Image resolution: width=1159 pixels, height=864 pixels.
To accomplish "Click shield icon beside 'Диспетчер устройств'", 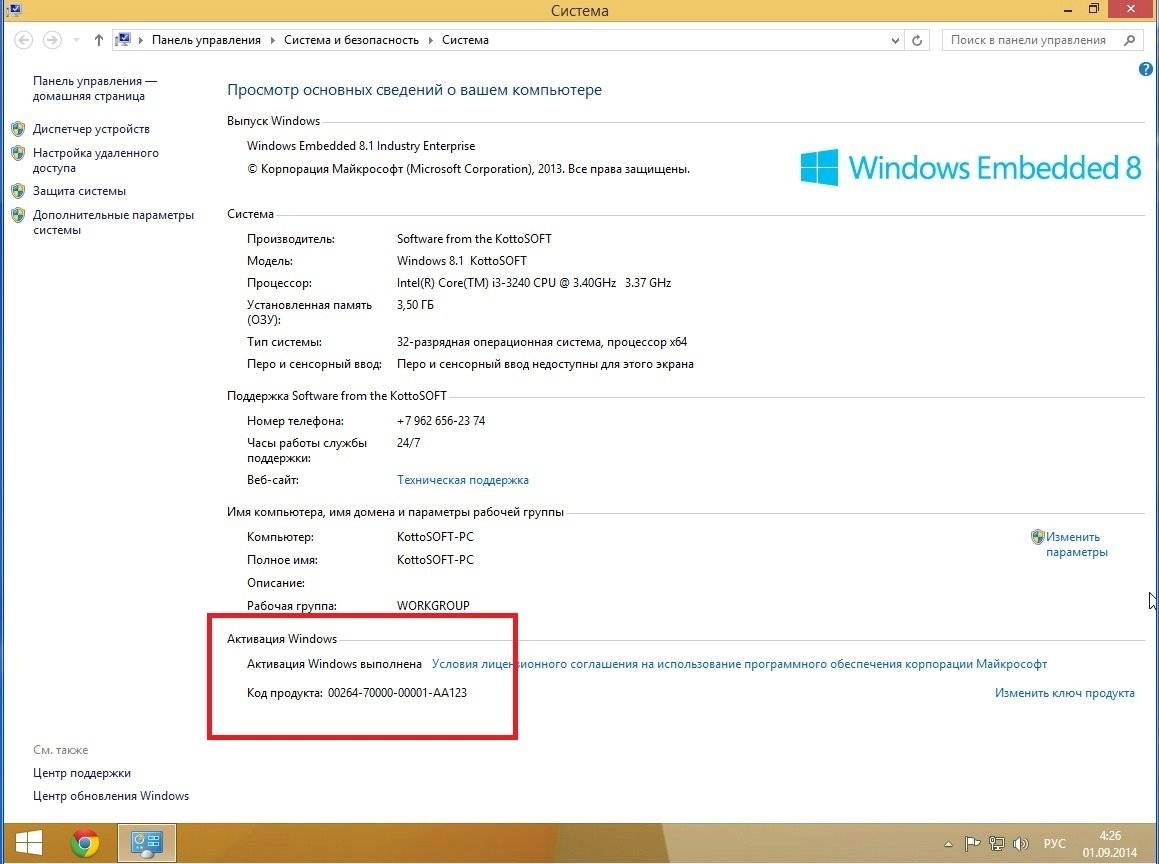I will pos(18,129).
